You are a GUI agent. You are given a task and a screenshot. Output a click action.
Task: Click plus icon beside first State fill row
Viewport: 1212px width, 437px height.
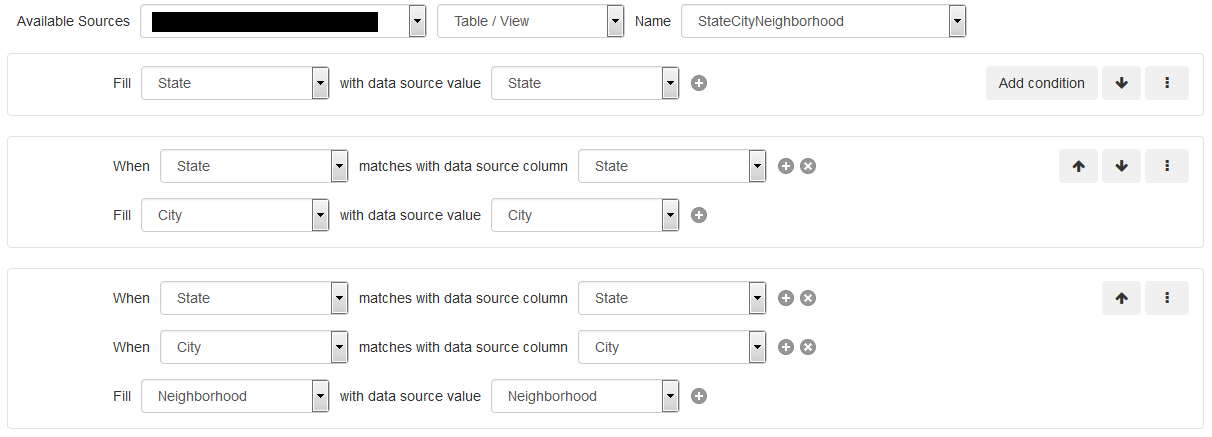point(699,83)
